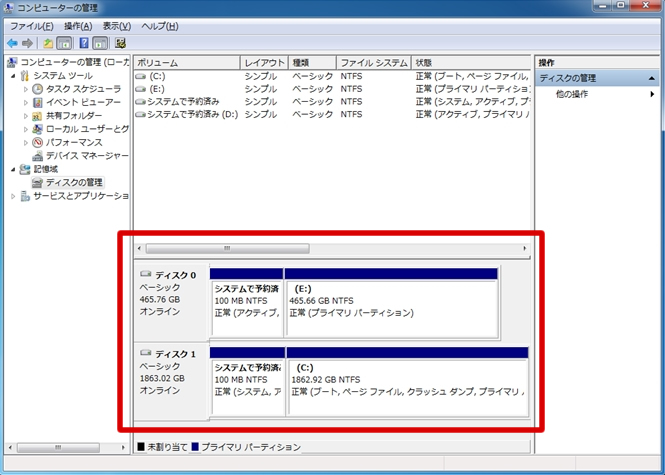The width and height of the screenshot is (665, 475).
Task: Click the ディスクの管理 tree icon
Action: pyautogui.click(x=37, y=182)
